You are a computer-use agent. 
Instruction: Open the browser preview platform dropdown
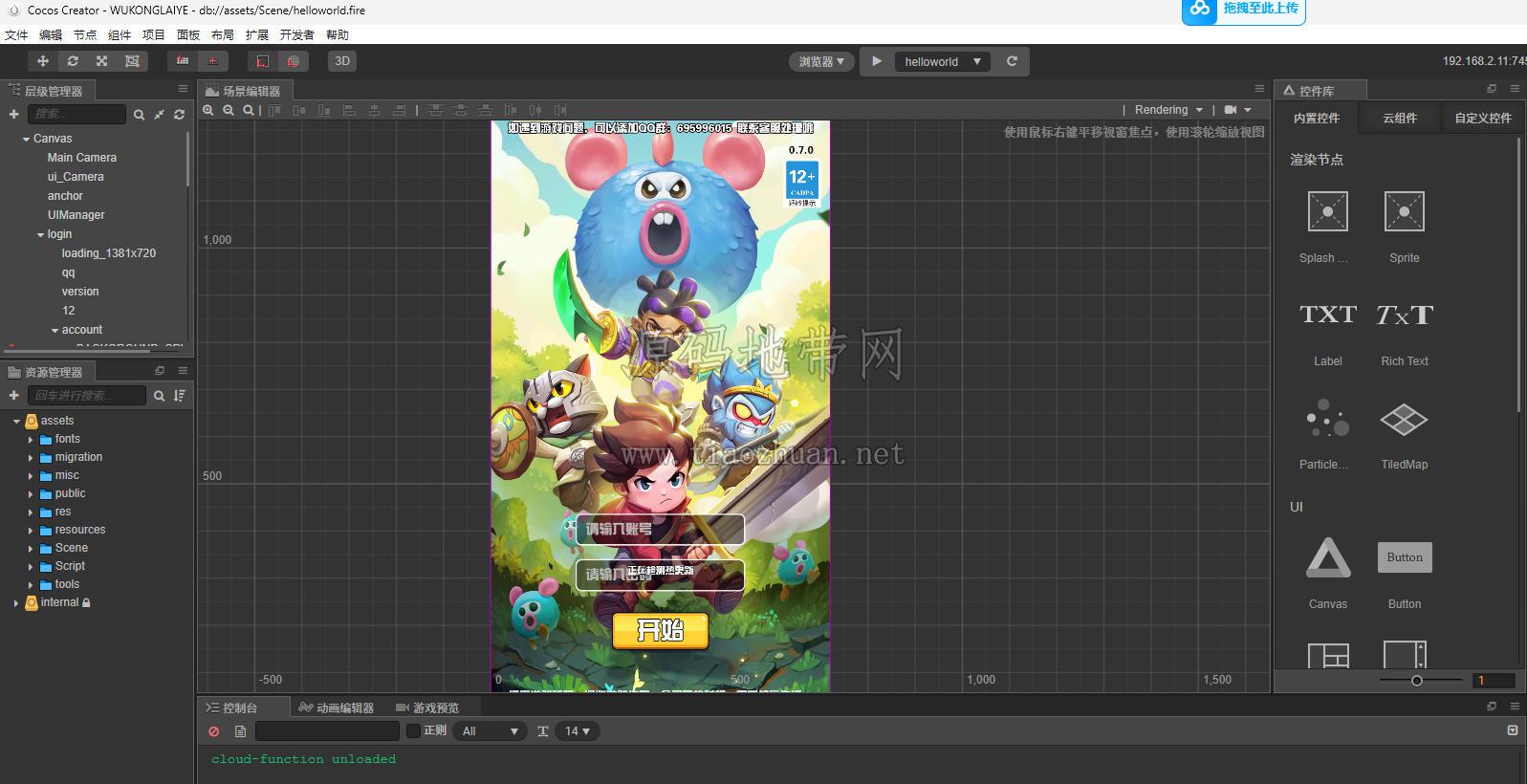[821, 61]
